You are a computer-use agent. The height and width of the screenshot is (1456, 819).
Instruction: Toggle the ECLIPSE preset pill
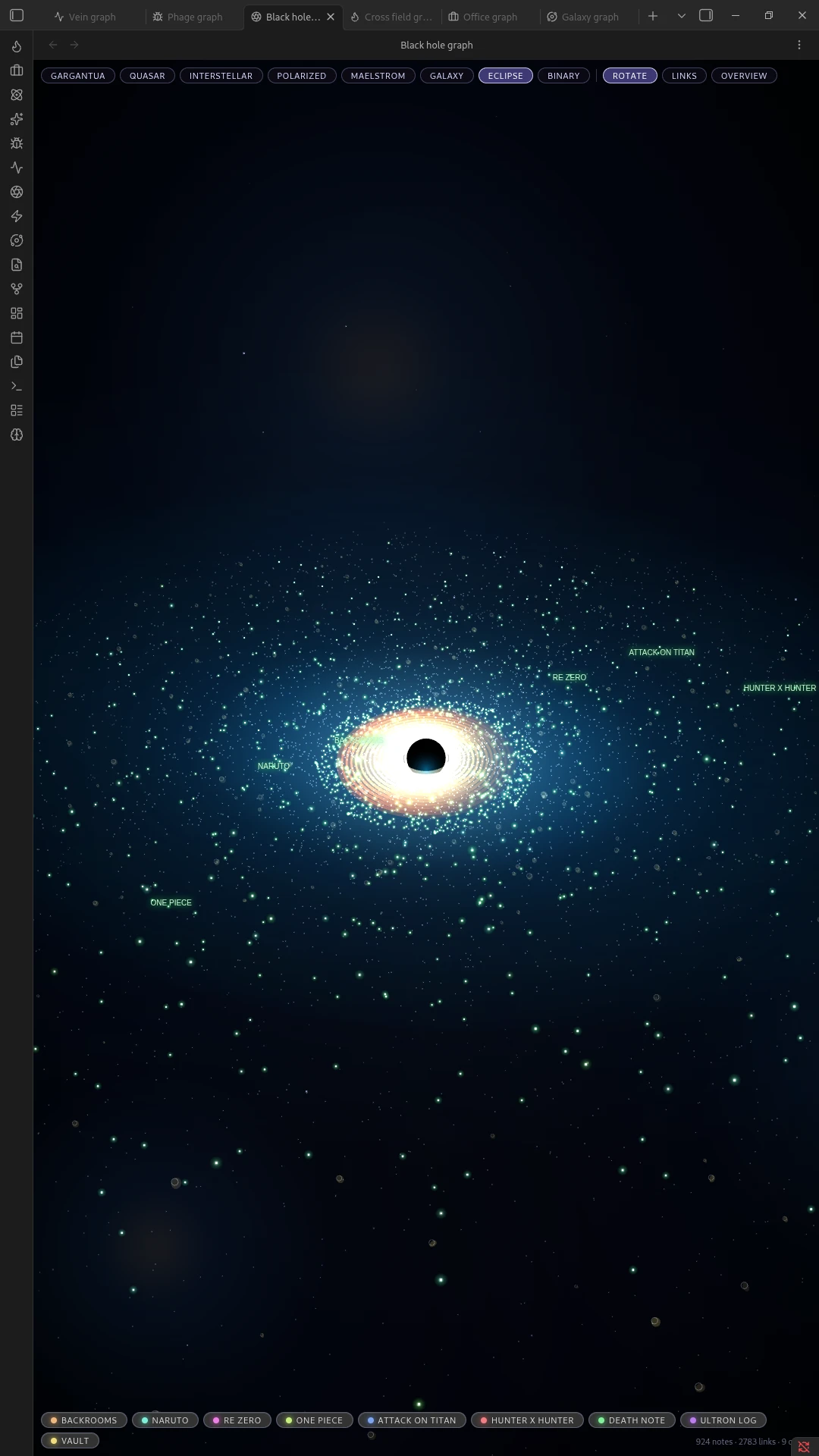click(506, 76)
